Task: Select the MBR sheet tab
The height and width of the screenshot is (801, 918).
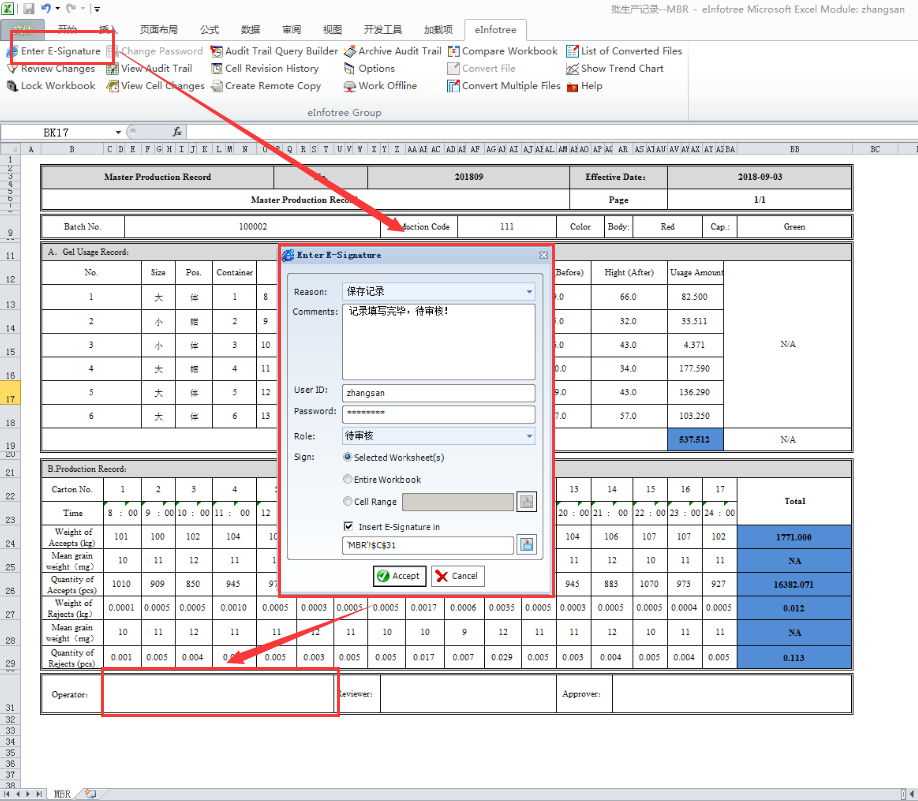Action: (62, 793)
